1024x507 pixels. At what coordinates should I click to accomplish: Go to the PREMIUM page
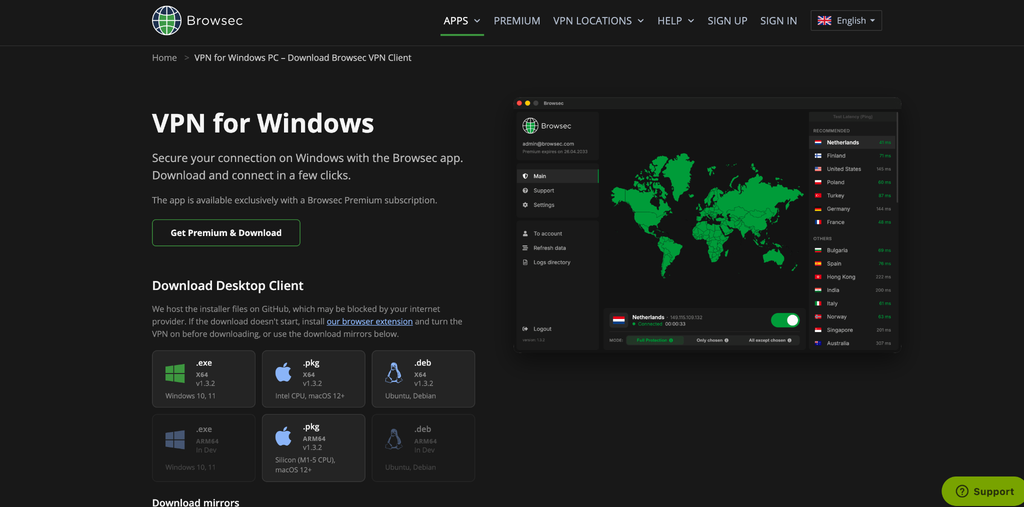(x=517, y=20)
